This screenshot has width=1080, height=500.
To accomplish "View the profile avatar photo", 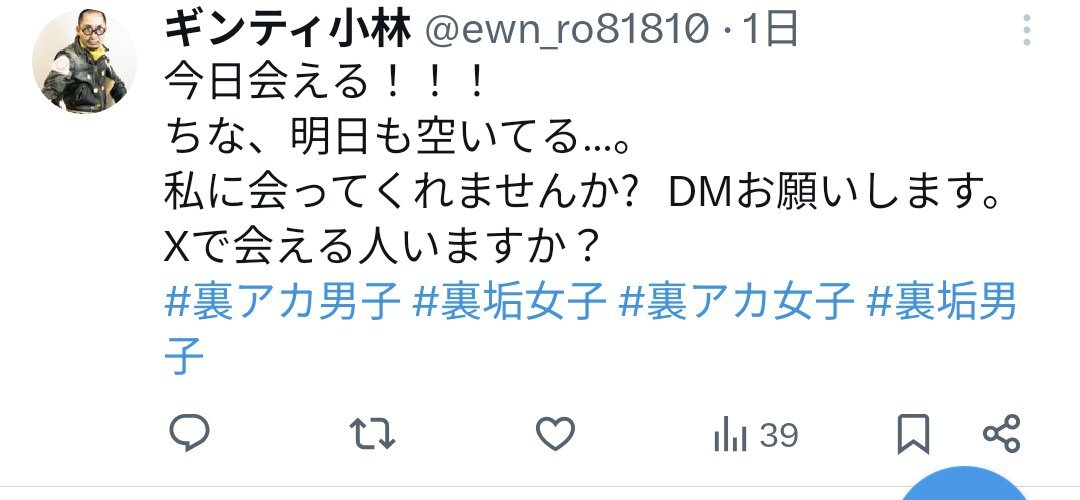I will pyautogui.click(x=84, y=61).
